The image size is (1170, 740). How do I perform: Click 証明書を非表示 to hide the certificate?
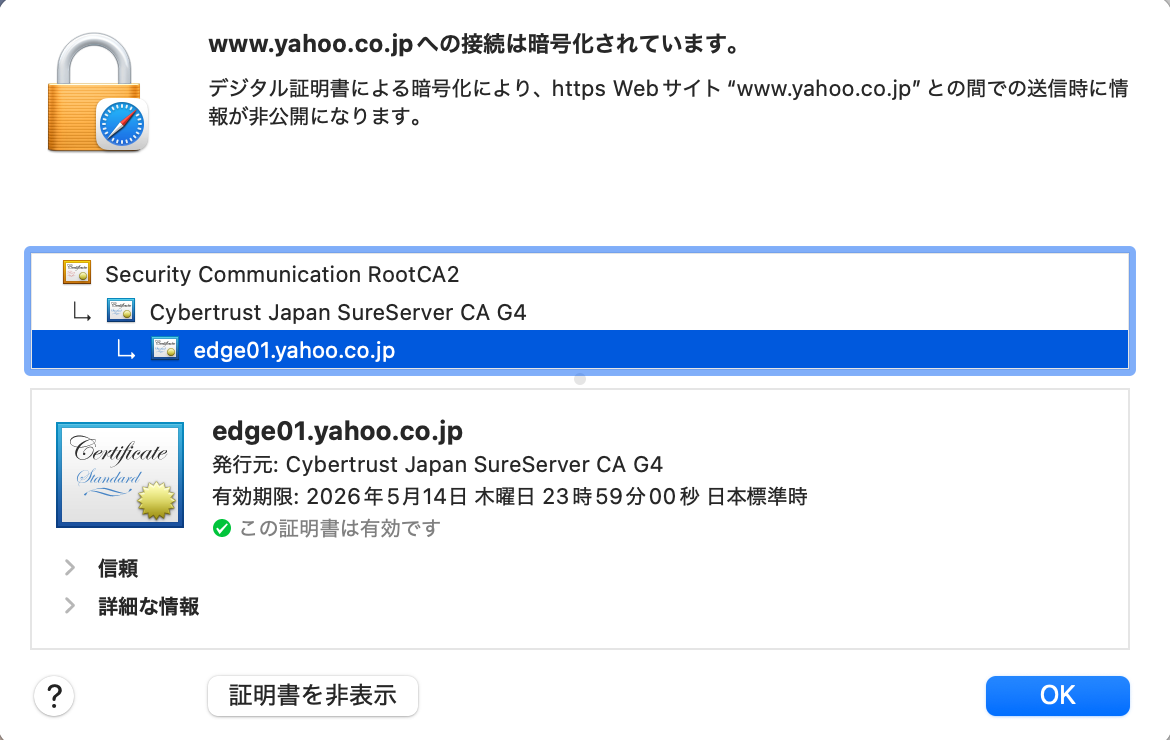pyautogui.click(x=313, y=696)
